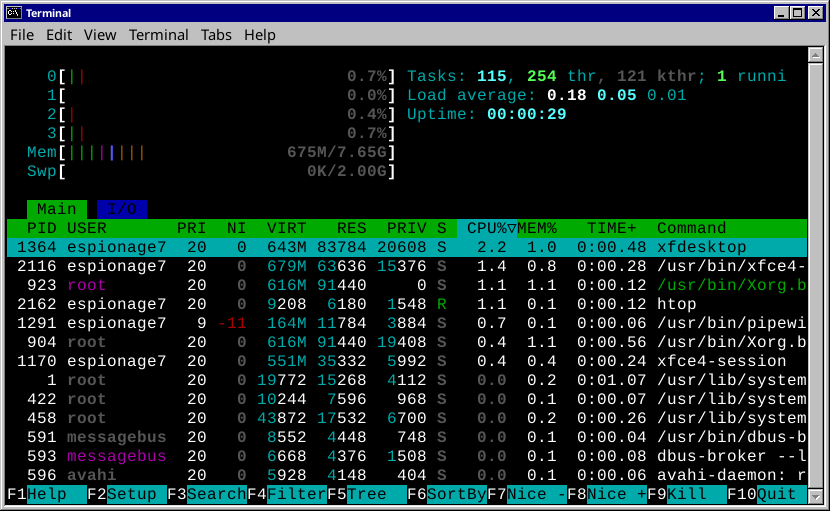Sort by the S state column header
830x511 pixels.
point(442,228)
